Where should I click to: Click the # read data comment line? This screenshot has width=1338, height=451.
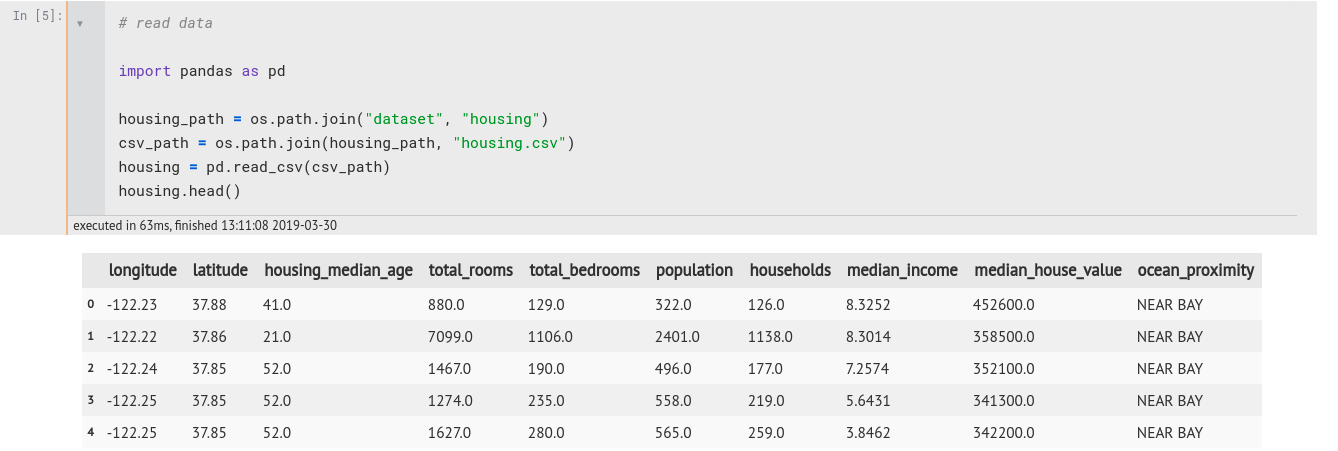[x=165, y=23]
